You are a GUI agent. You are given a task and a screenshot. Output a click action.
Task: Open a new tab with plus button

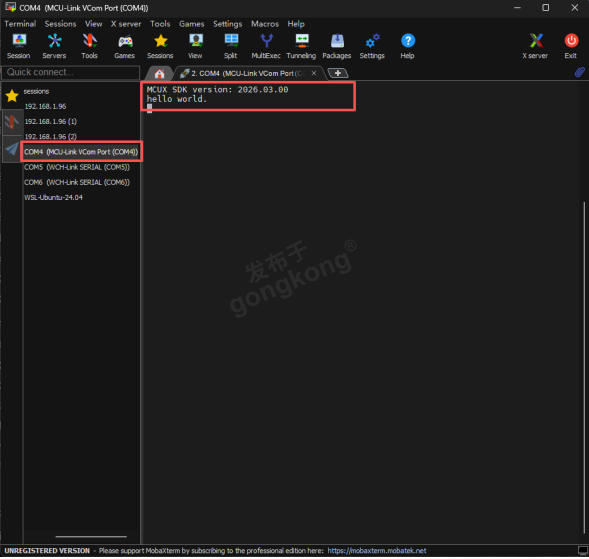pos(338,73)
